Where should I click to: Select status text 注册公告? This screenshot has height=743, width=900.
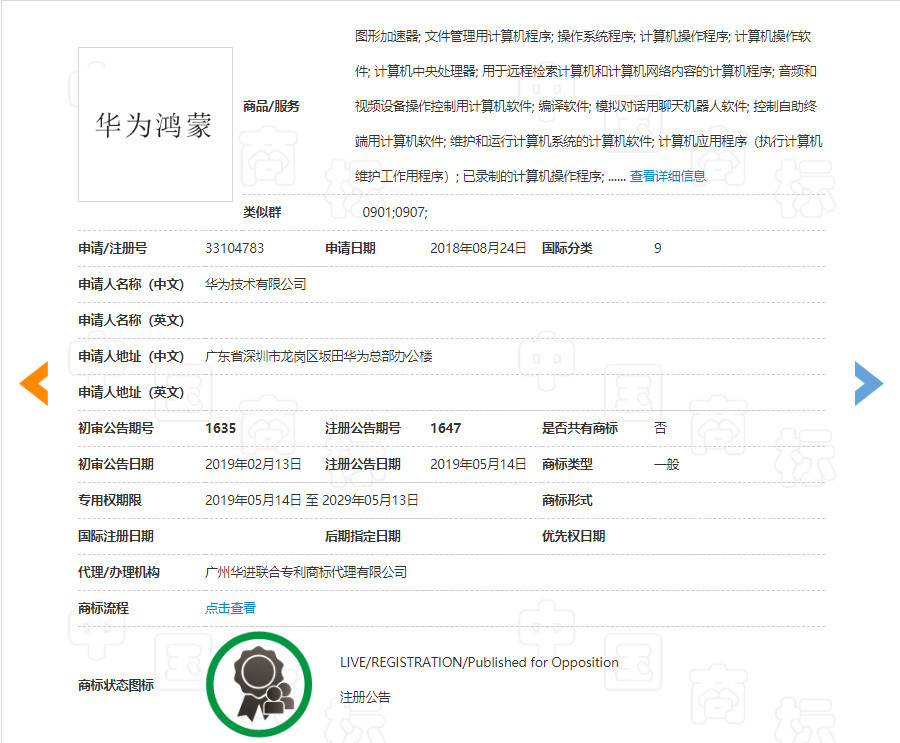coord(365,697)
